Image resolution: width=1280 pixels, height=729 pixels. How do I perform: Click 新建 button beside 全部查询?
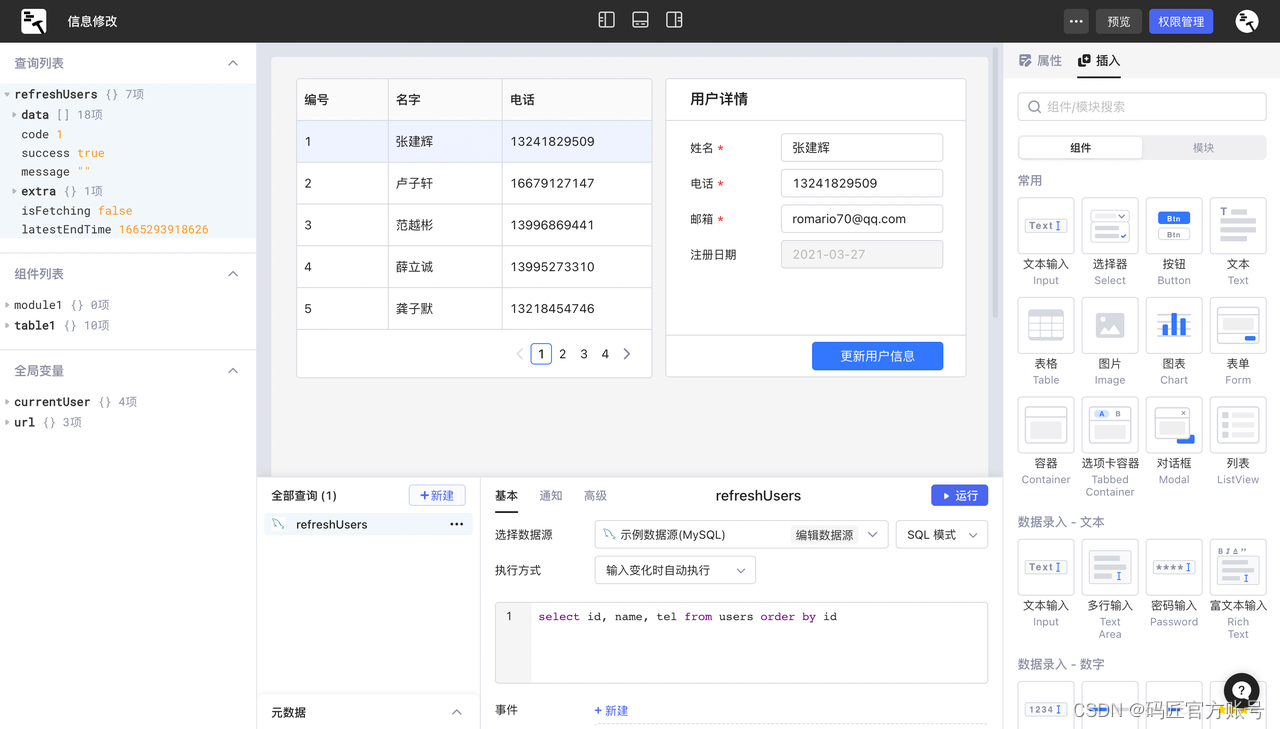click(437, 495)
